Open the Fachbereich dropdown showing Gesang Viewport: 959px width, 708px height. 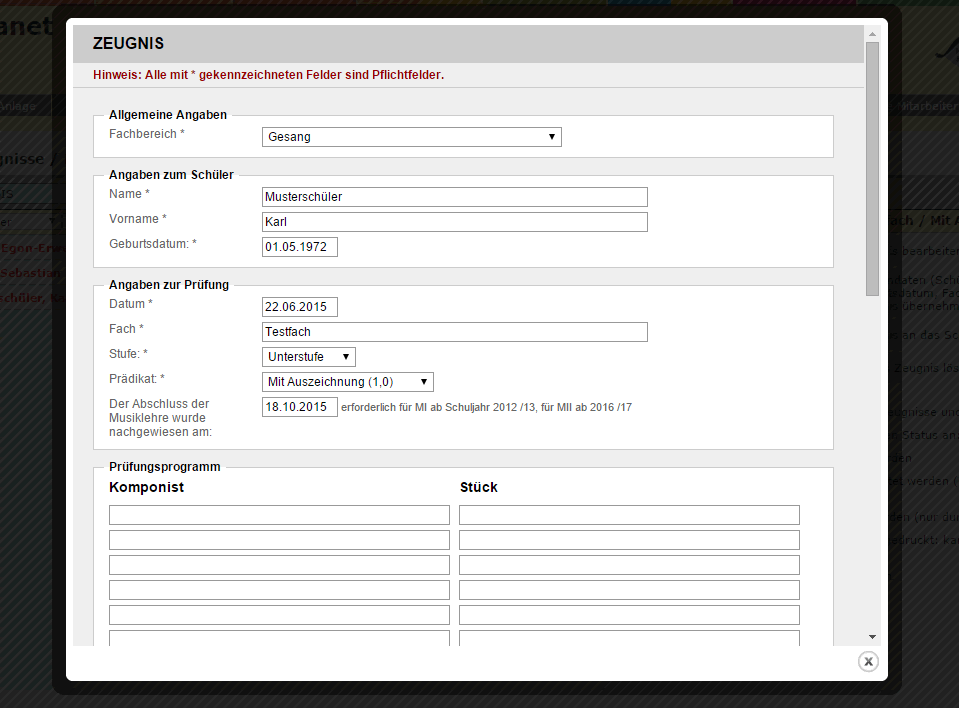[412, 137]
